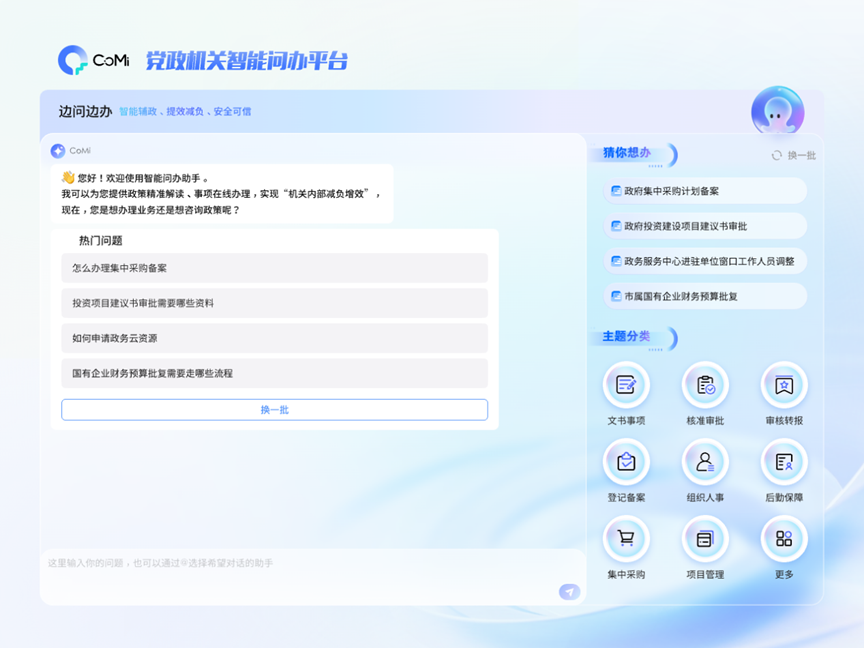Click the 审核转报 bookmark icon
The image size is (864, 648).
pos(783,386)
